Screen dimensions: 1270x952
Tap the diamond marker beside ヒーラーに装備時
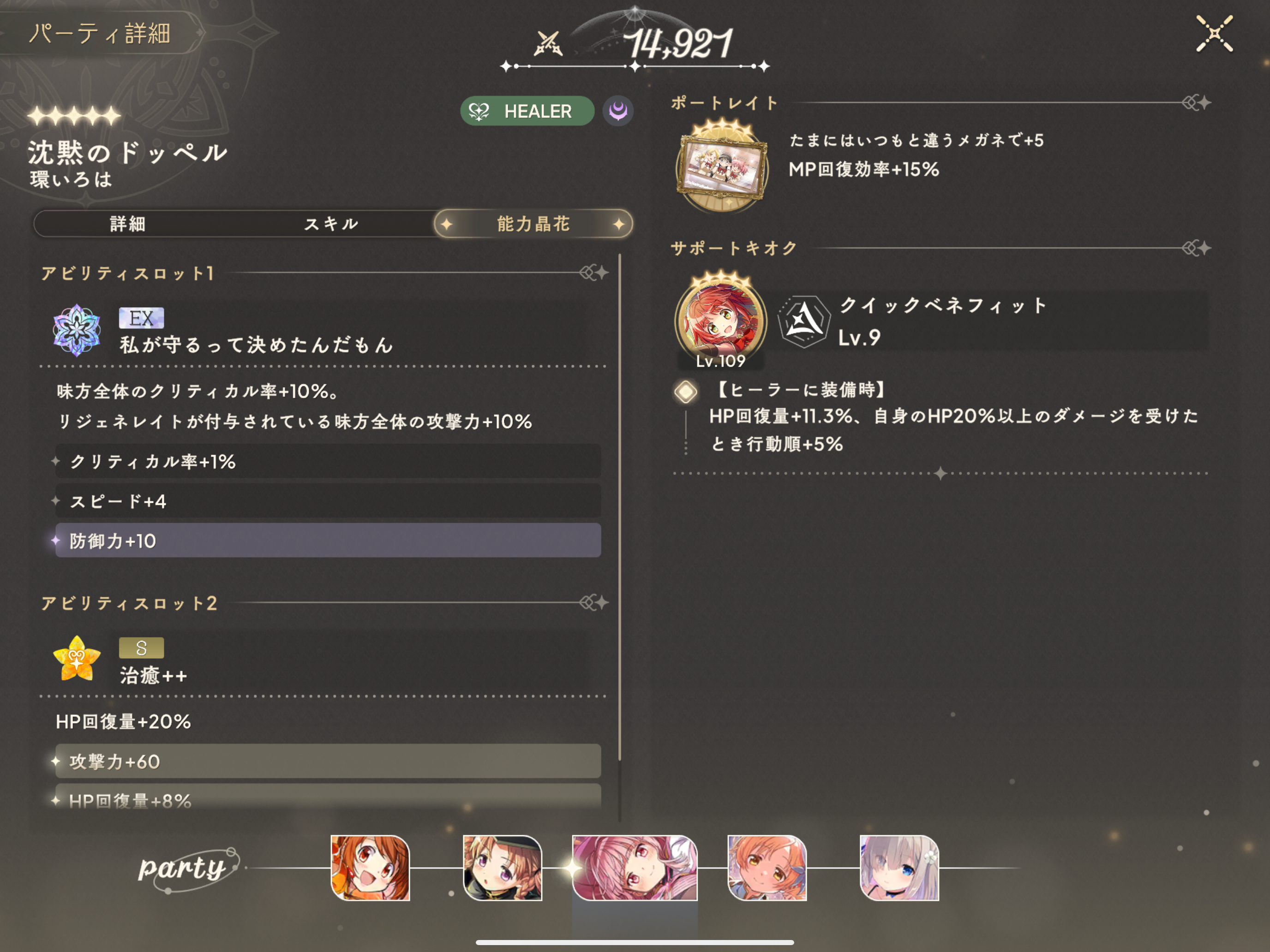click(685, 392)
